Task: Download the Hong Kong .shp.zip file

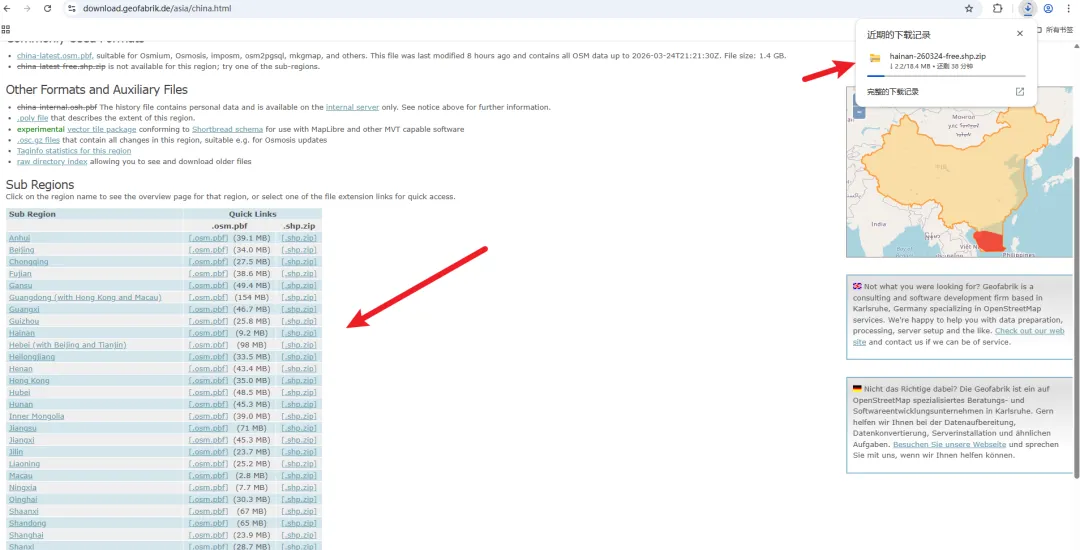Action: click(x=299, y=381)
